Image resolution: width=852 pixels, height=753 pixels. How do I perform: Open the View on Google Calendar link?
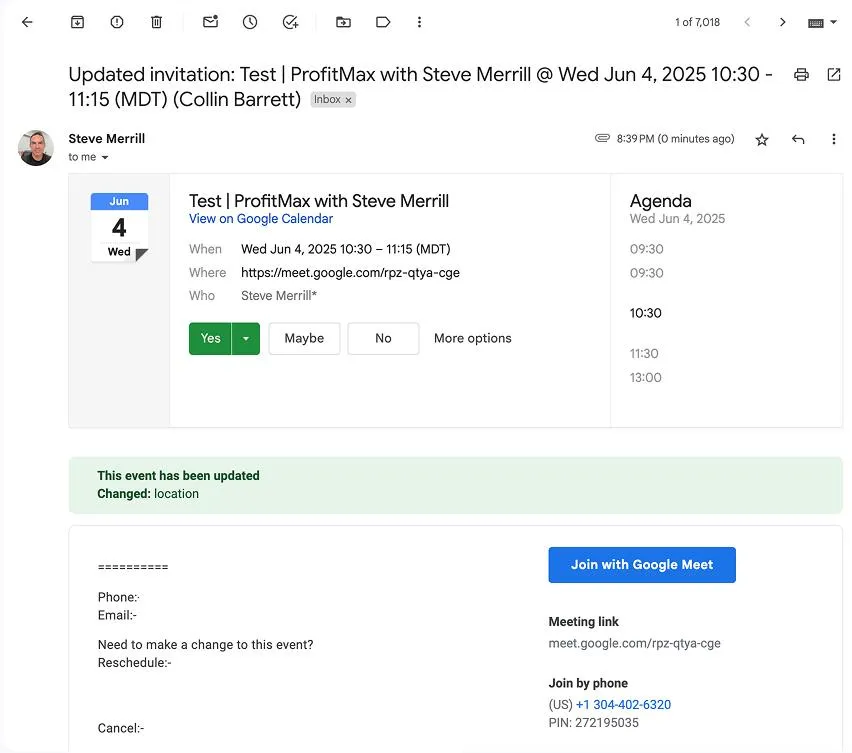[261, 219]
